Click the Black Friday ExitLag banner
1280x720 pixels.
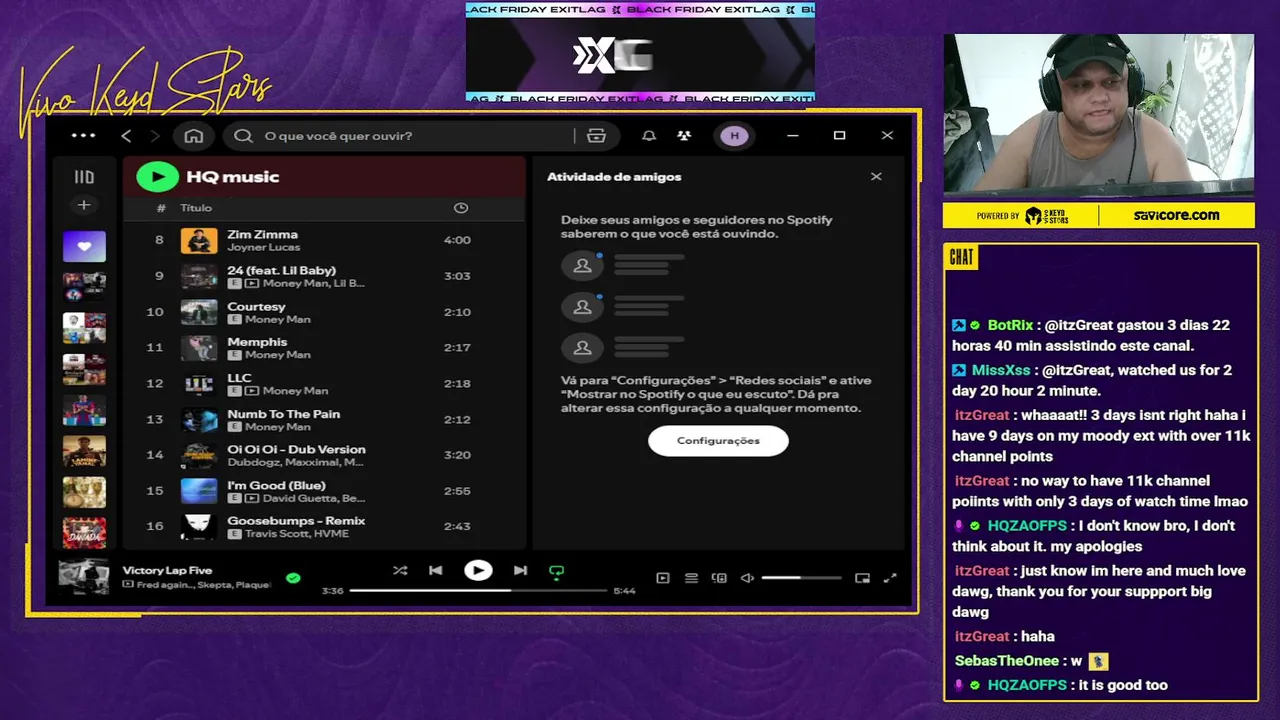tap(640, 52)
